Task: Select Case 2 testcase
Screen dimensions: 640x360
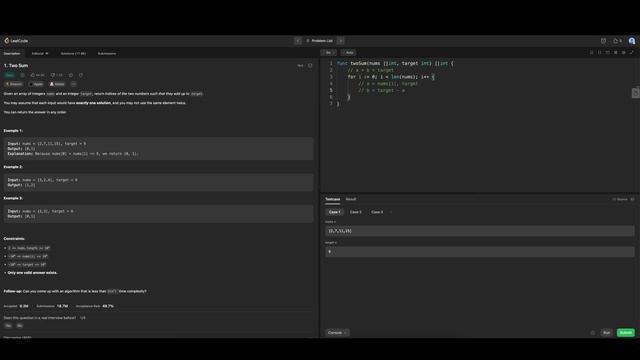Action: tap(356, 212)
